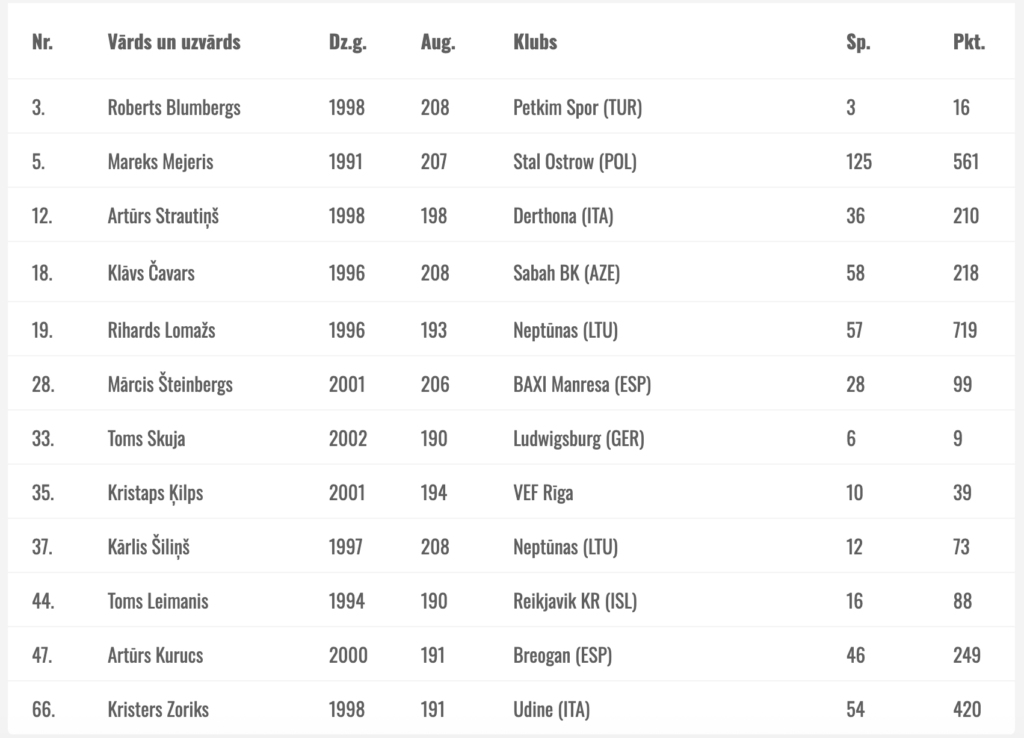Image resolution: width=1024 pixels, height=738 pixels.
Task: Select player name Roberts Blumbergs
Action: (x=174, y=107)
